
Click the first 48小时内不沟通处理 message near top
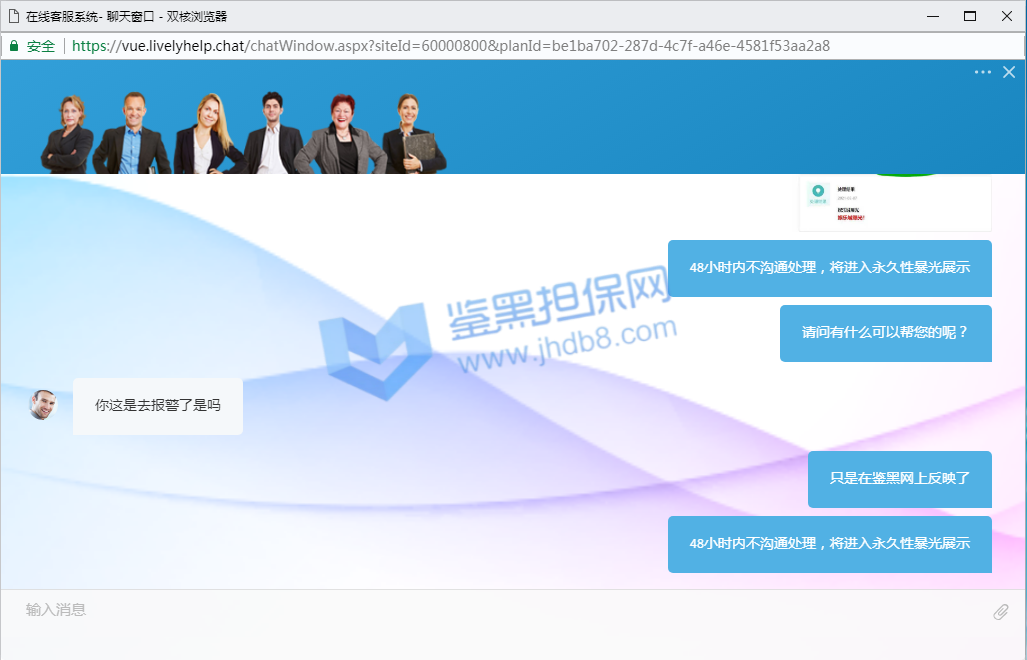[829, 268]
